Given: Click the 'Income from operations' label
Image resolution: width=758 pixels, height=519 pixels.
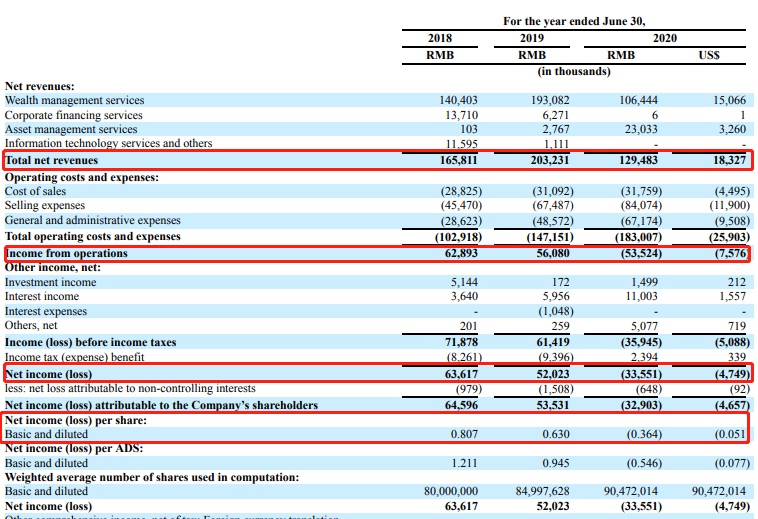Looking at the screenshot, I should coord(66,253).
